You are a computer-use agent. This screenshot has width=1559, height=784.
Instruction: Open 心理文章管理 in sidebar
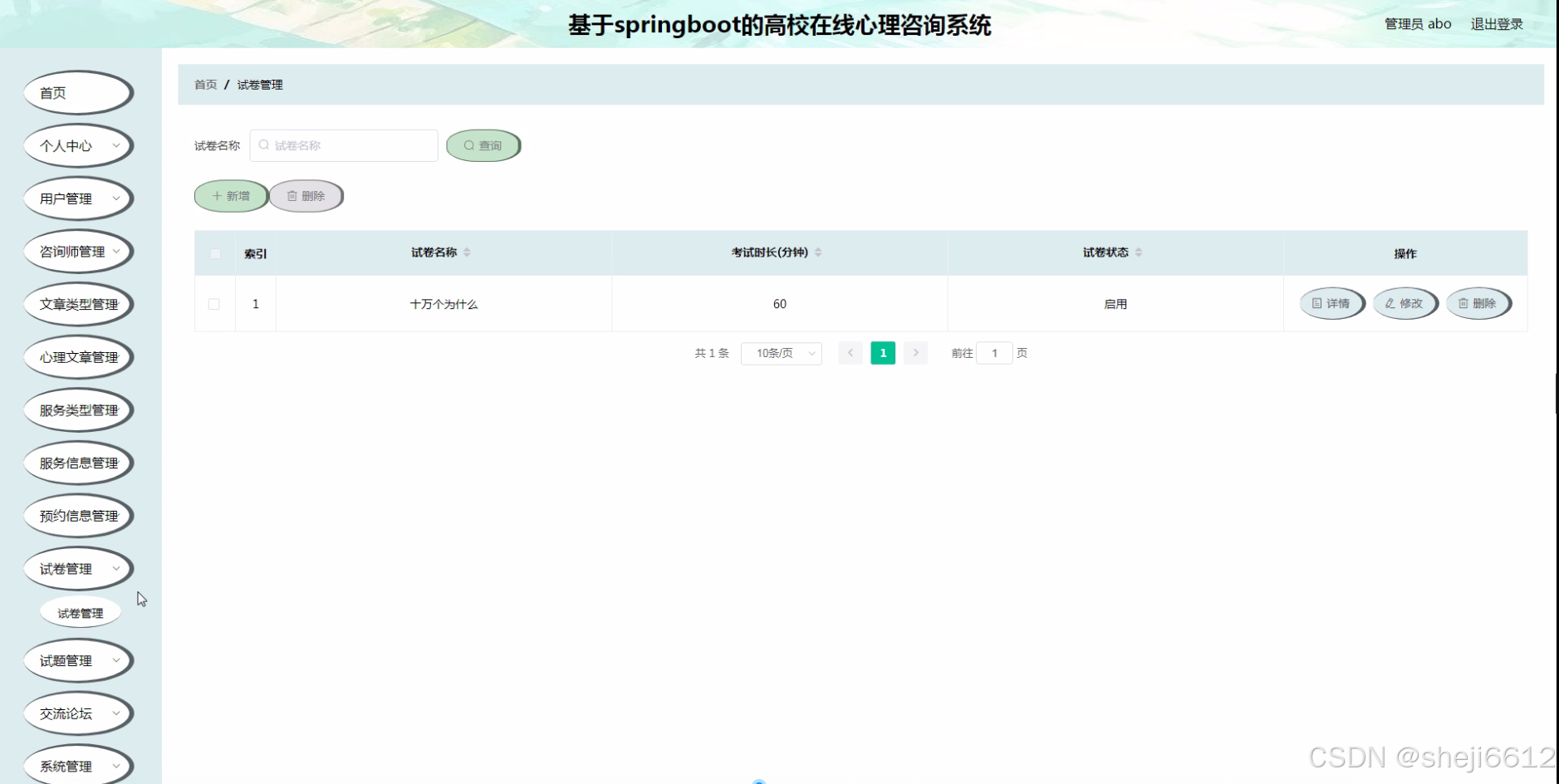[x=78, y=357]
